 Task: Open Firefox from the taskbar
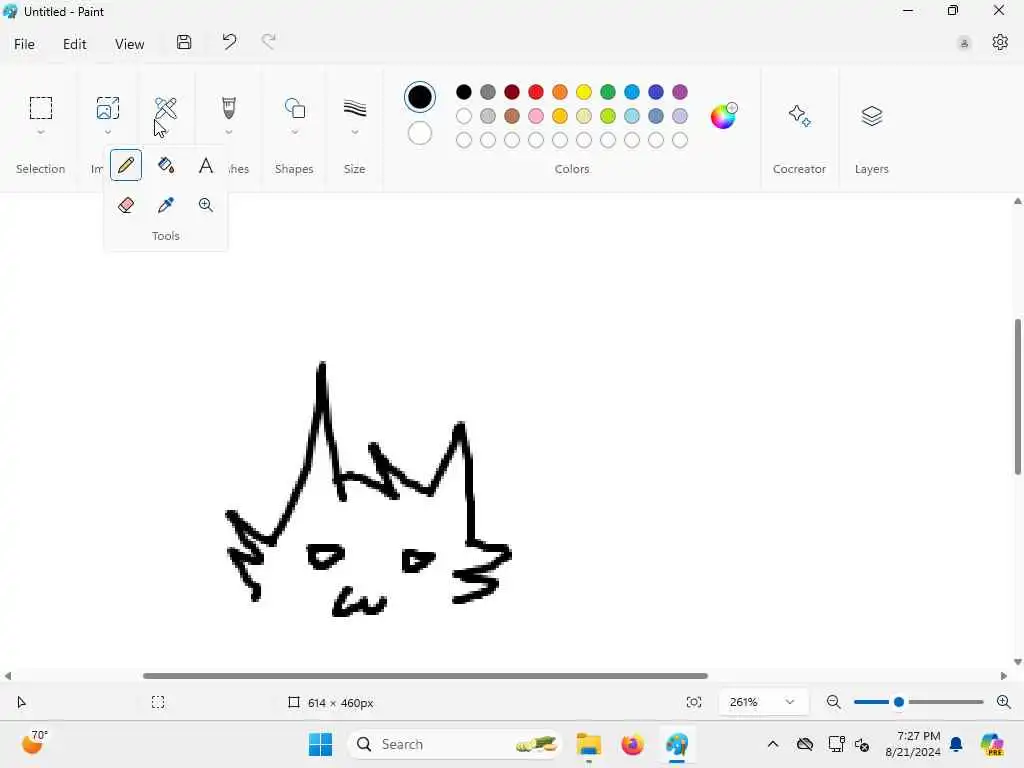pyautogui.click(x=632, y=744)
